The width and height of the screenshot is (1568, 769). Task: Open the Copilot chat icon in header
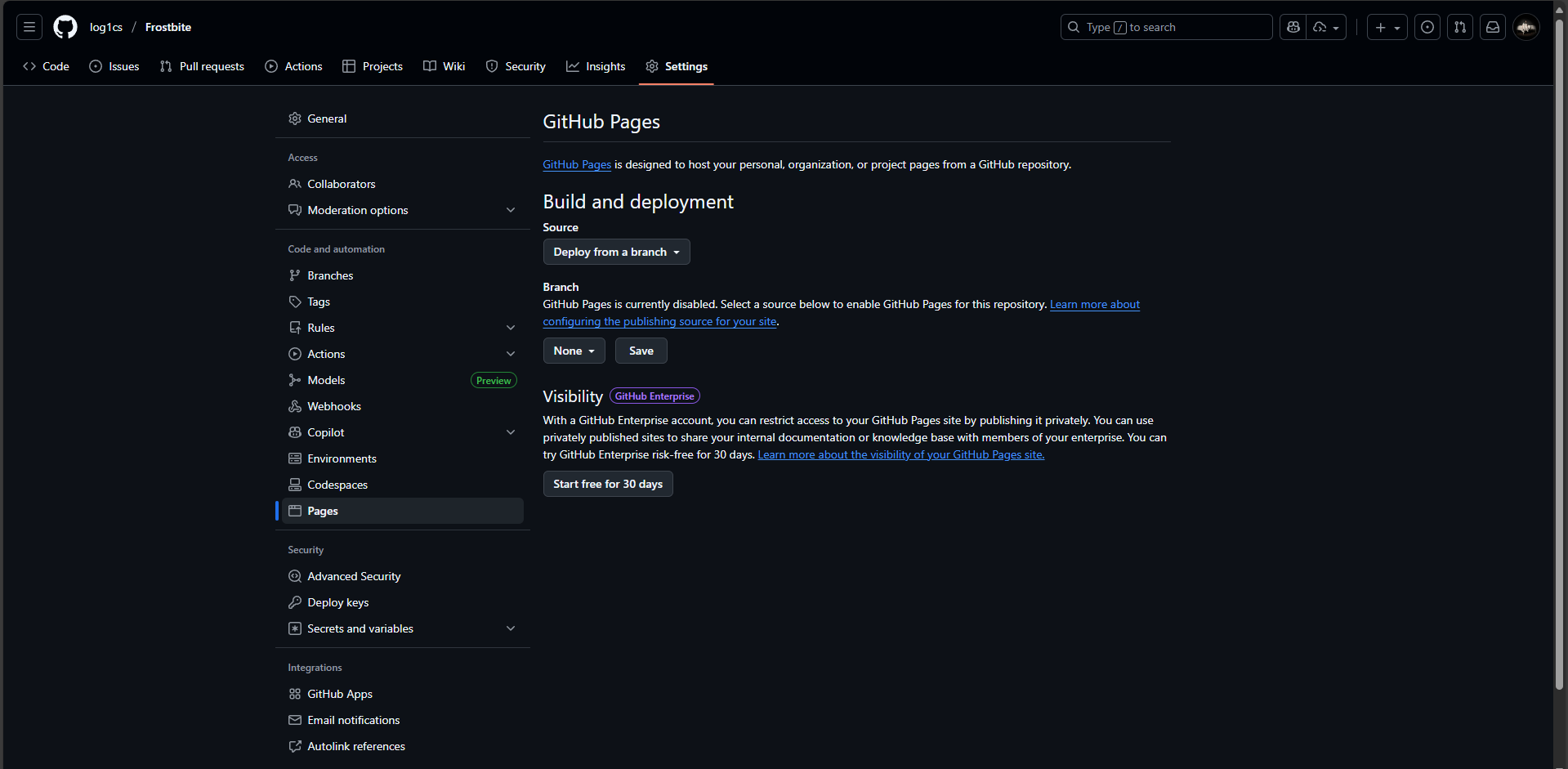tap(1293, 27)
